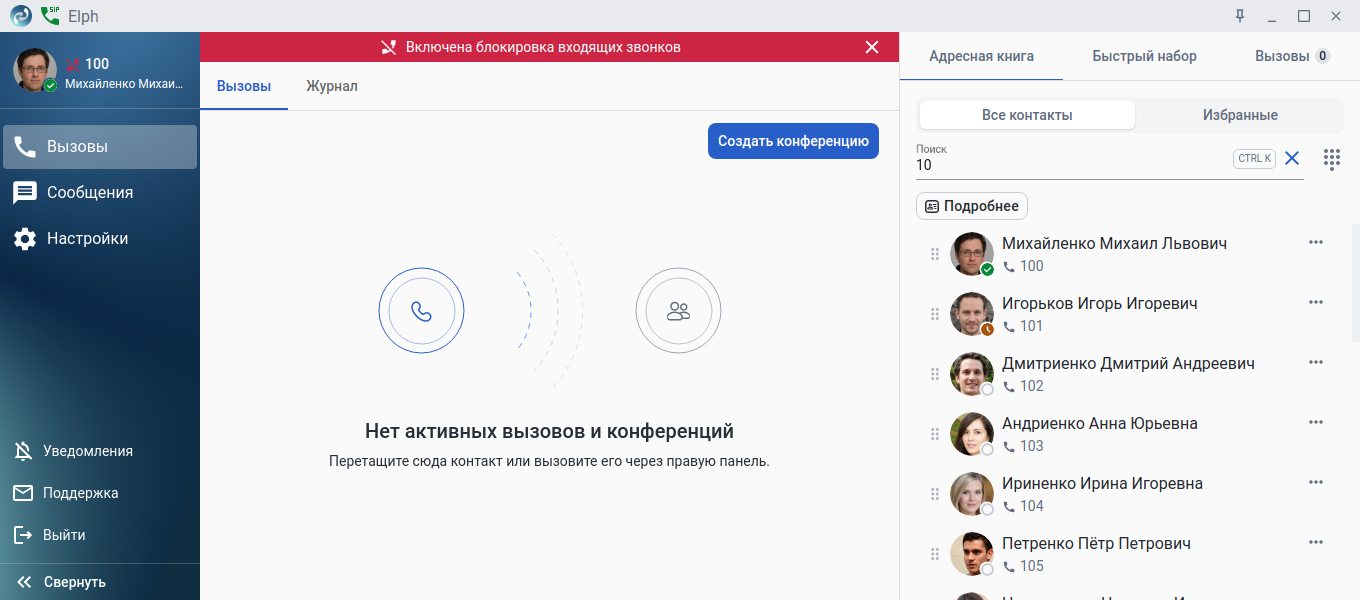
Task: Click the green SIP phone icon in title bar
Action: pos(50,16)
